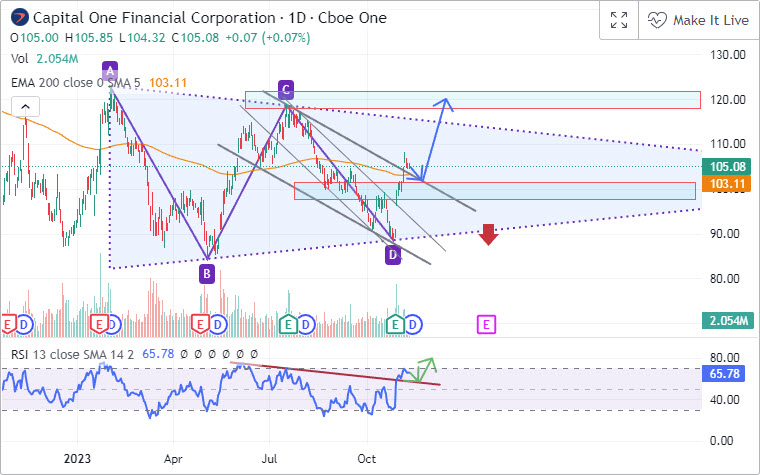Select the purple C wave point label
760x475 pixels.
pos(285,90)
